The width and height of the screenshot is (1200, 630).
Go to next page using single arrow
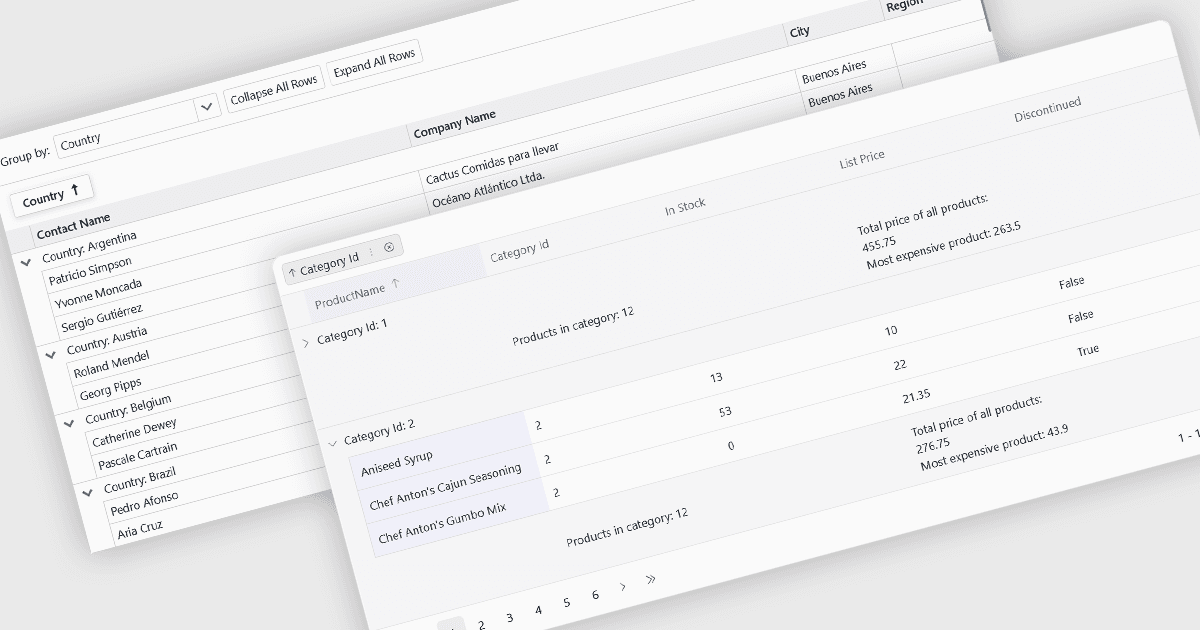(622, 587)
